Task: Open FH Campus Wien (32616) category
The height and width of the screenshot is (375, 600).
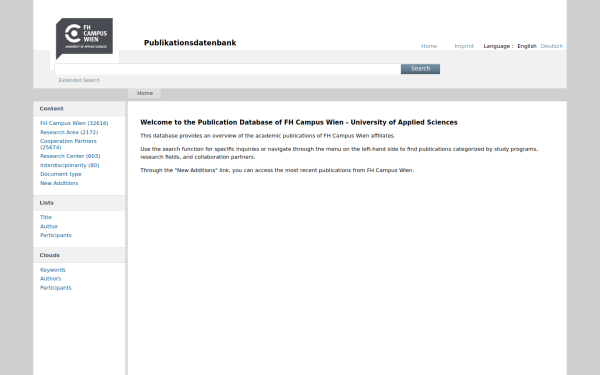Action: point(74,123)
